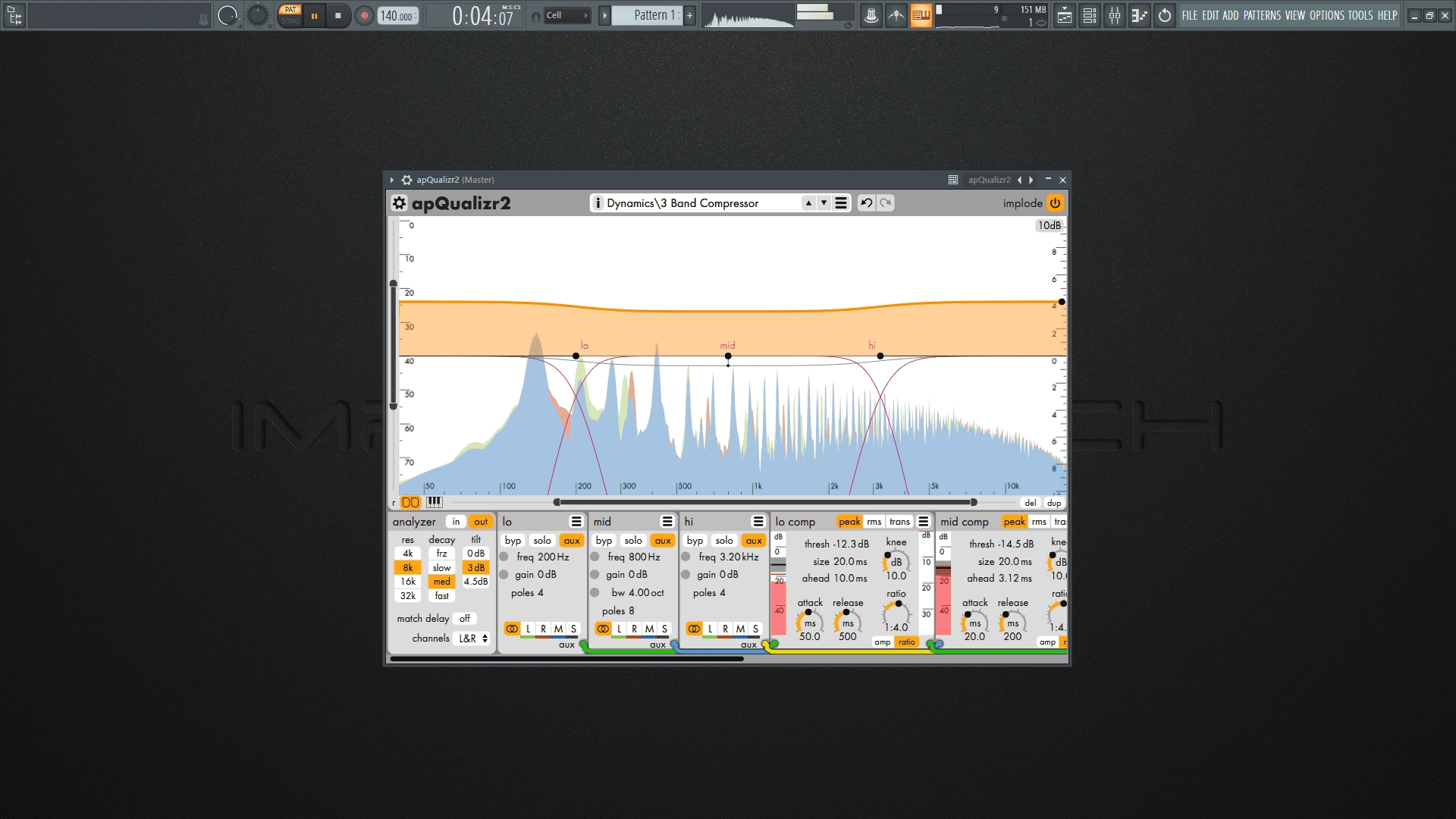
Task: Open lo comp module menu
Action: tap(924, 522)
